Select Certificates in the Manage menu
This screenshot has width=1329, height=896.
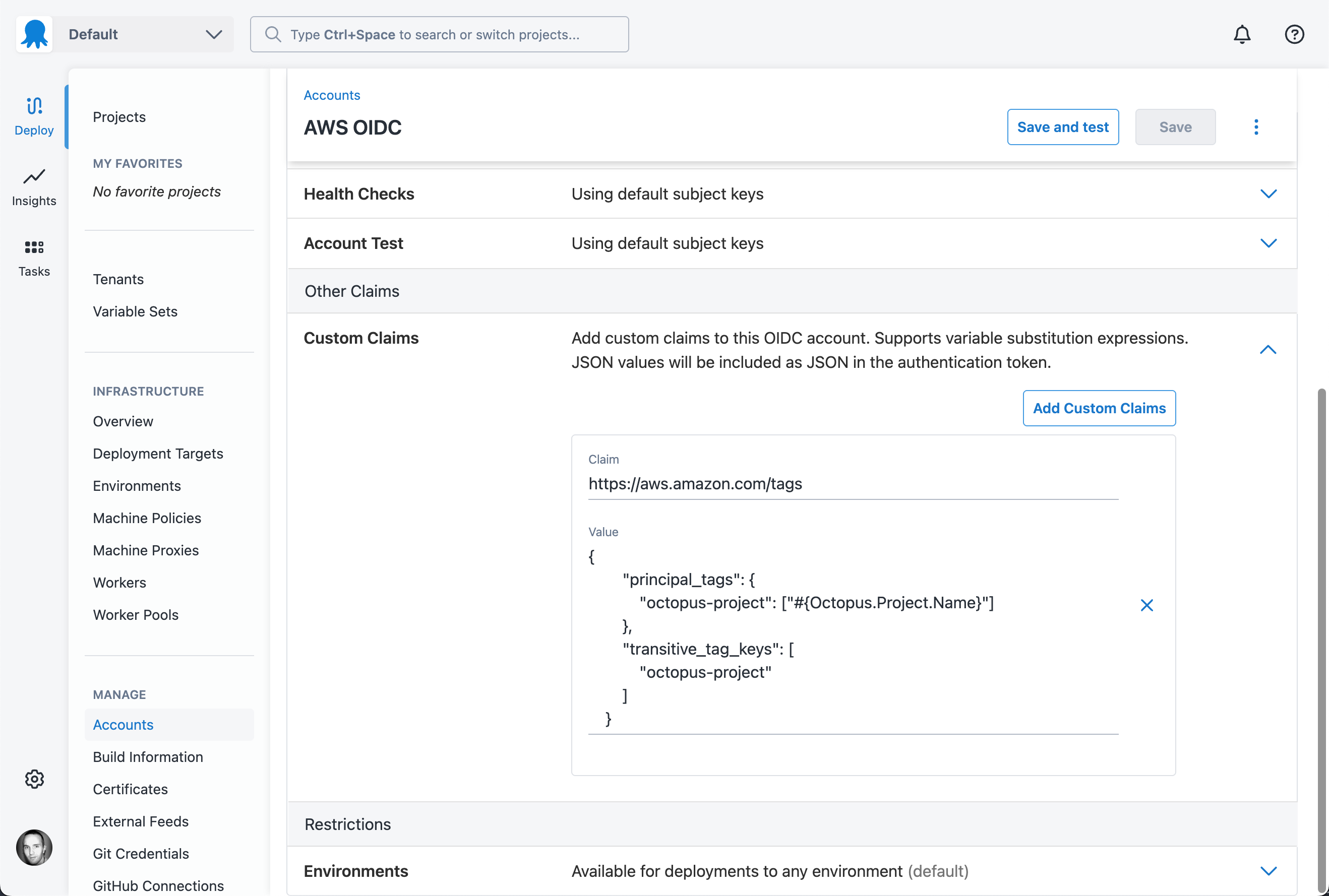130,789
